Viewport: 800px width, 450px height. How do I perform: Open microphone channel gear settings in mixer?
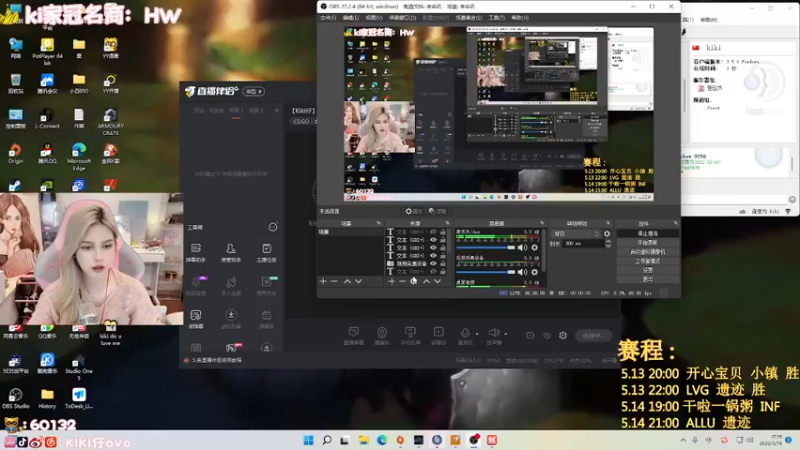coord(534,247)
